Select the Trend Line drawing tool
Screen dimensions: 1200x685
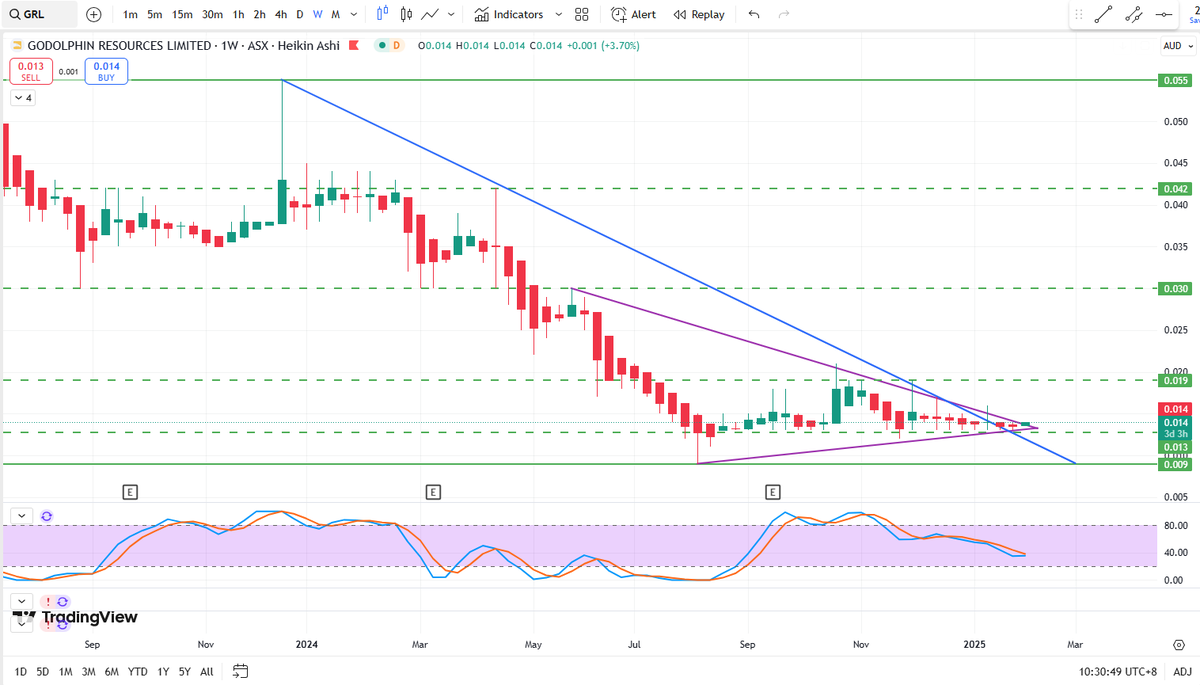(1103, 15)
